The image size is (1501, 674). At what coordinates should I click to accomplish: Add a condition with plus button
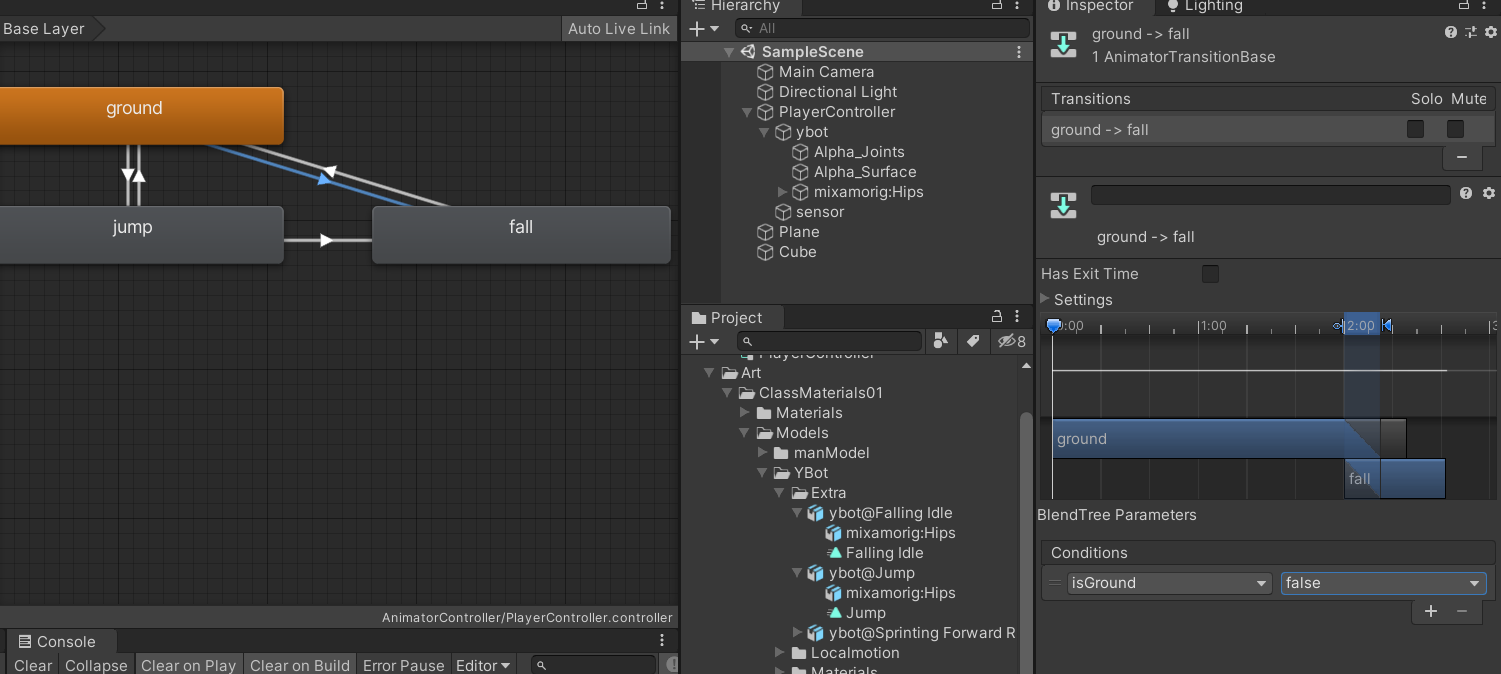[1431, 611]
